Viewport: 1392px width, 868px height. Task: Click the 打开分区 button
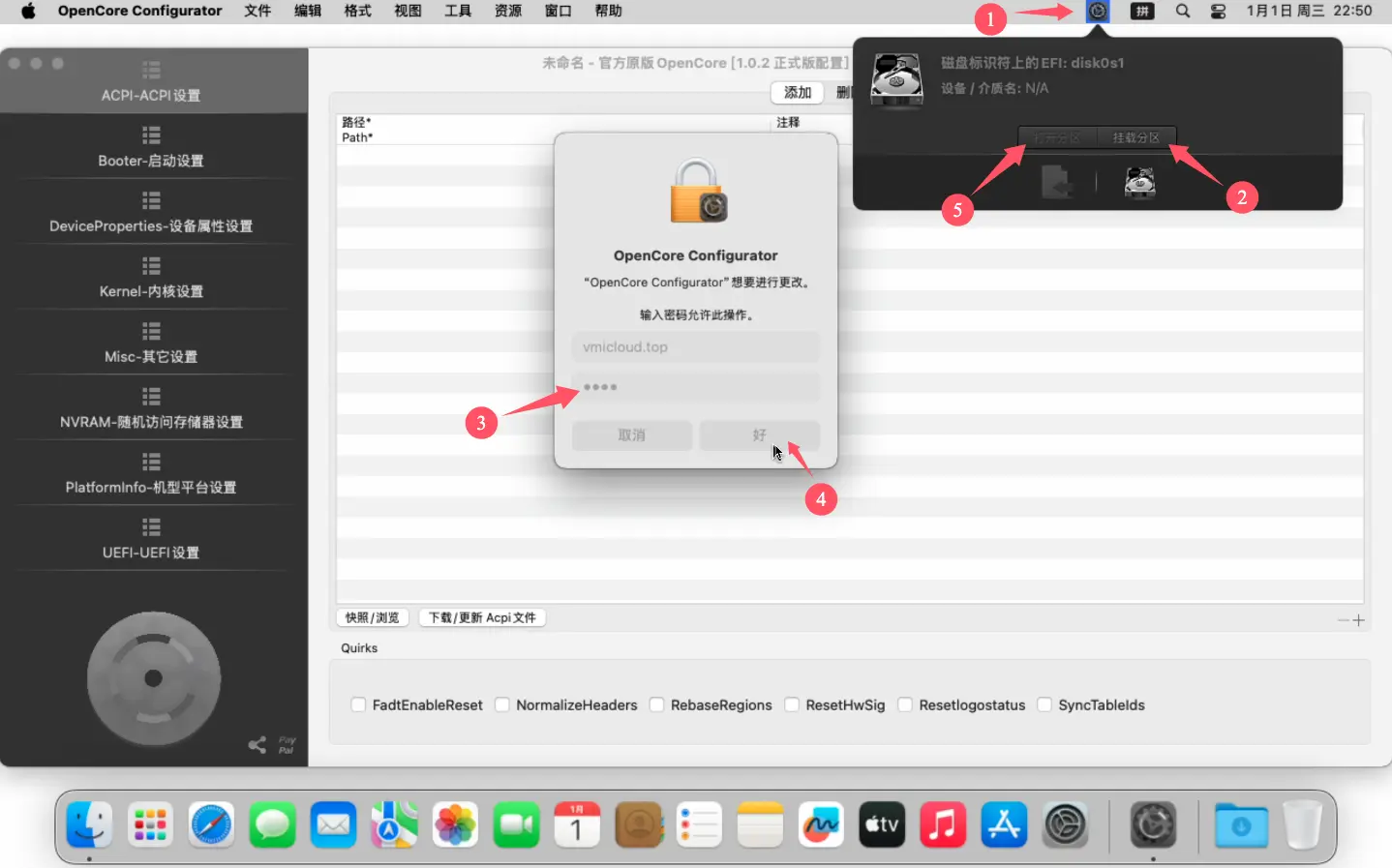pos(1057,137)
